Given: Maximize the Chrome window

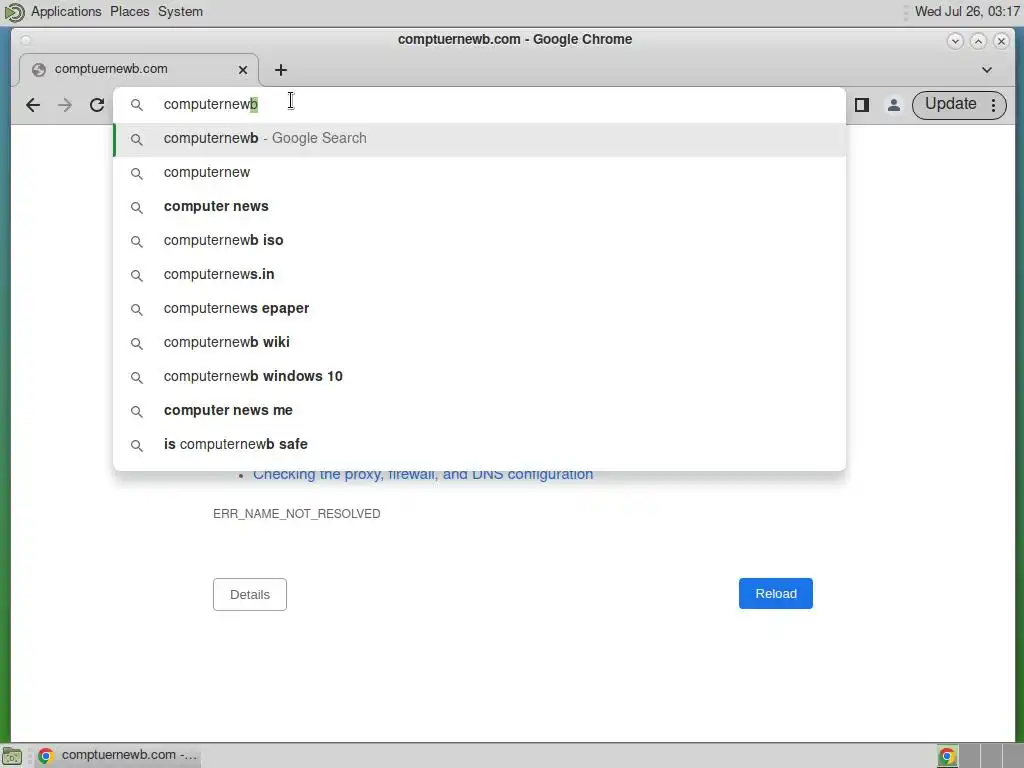Looking at the screenshot, I should coord(978,41).
